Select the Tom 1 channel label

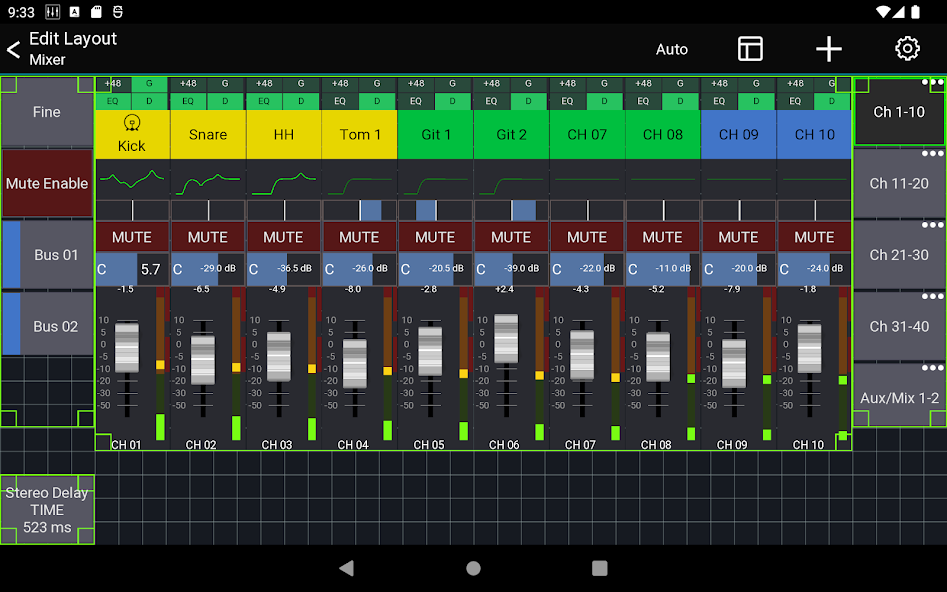[360, 134]
